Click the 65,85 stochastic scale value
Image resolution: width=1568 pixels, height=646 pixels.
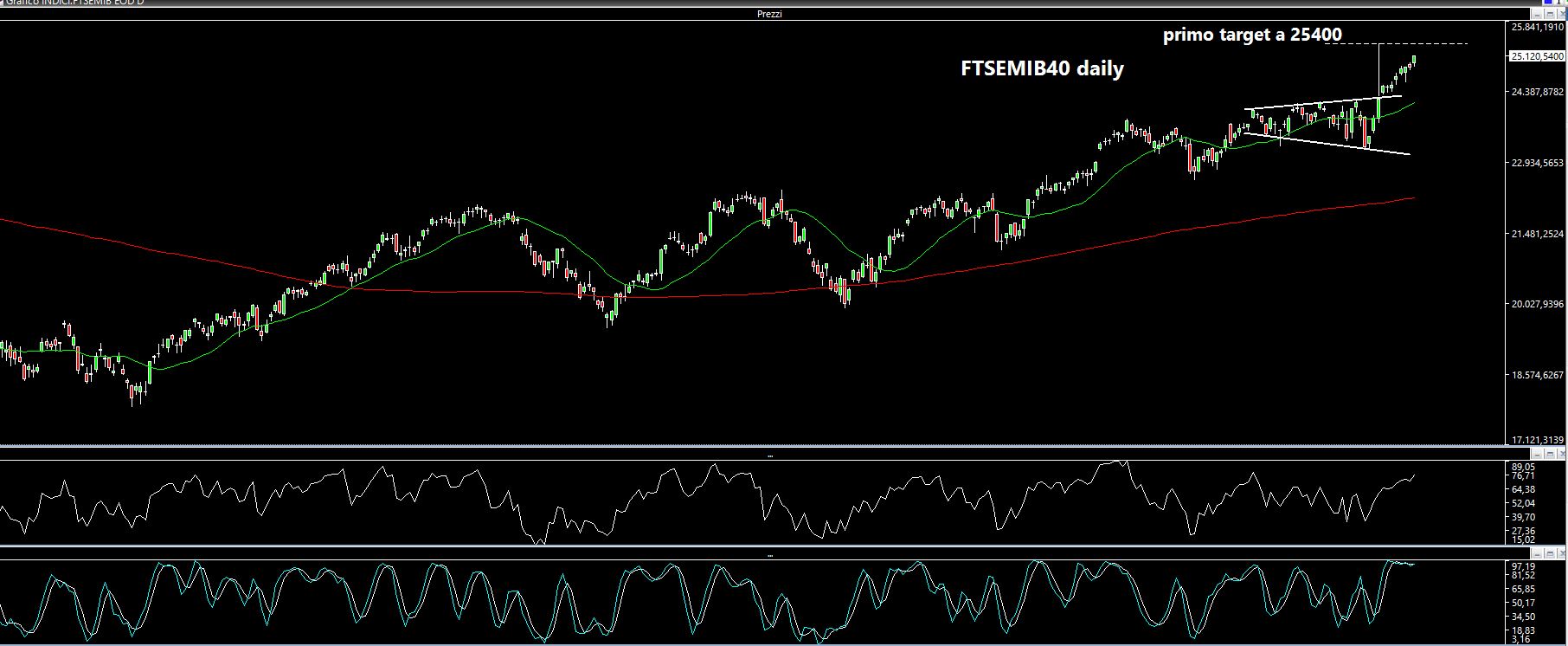tap(1523, 589)
